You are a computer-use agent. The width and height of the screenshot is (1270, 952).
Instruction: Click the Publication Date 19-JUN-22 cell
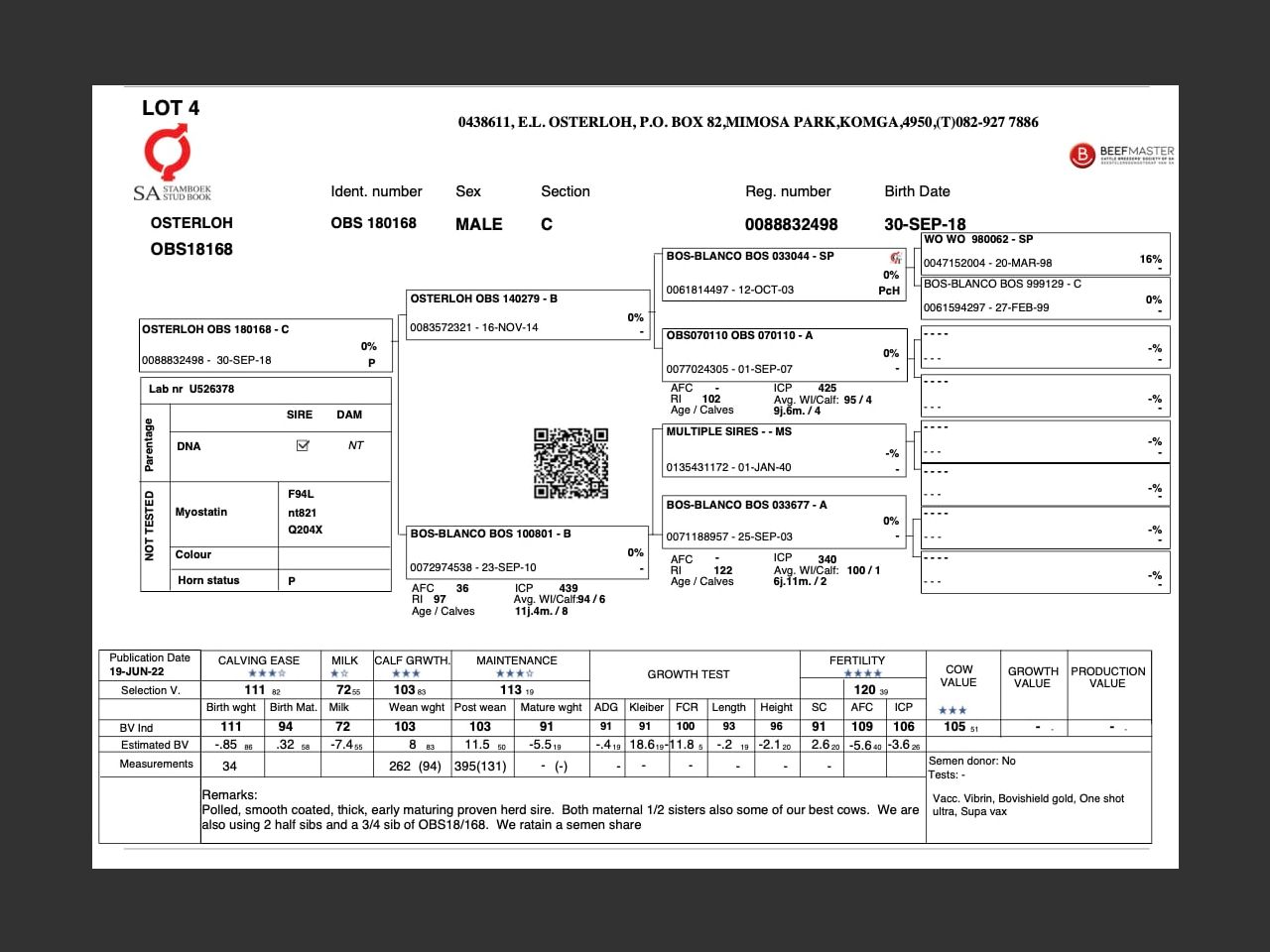pos(150,664)
